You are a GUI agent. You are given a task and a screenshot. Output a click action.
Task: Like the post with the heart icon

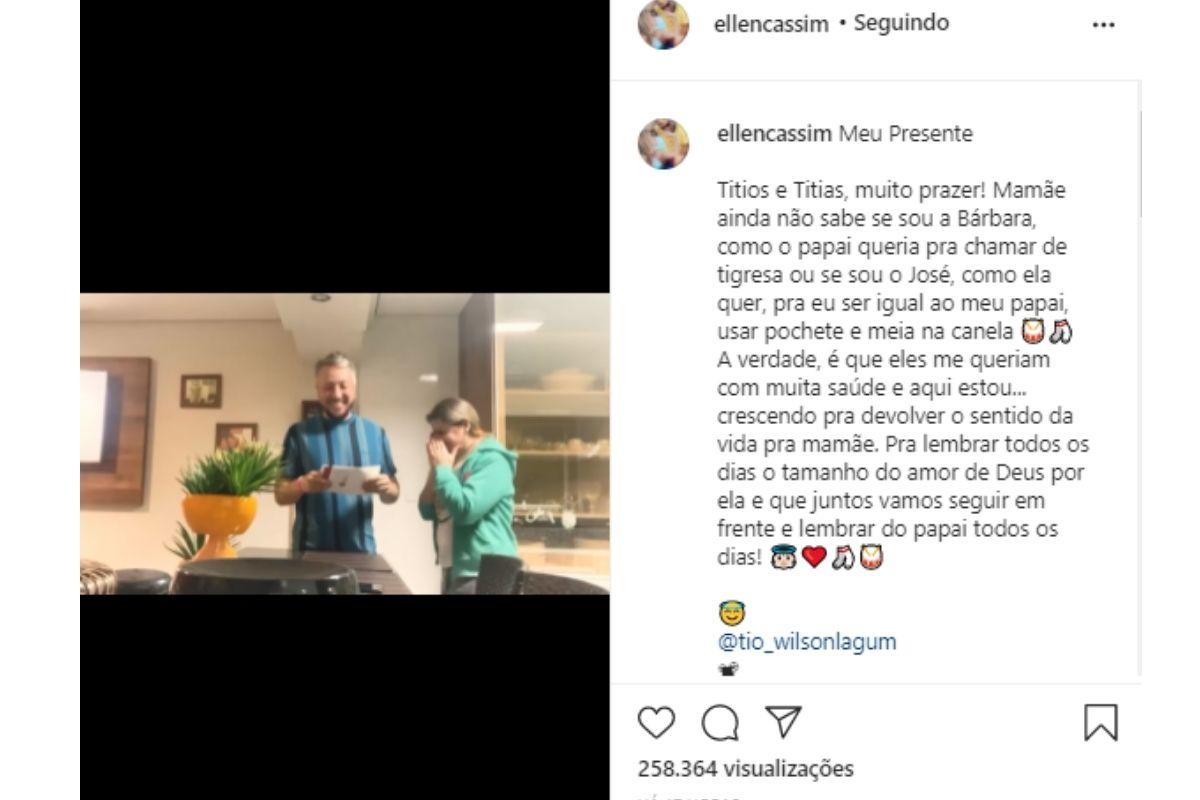[656, 722]
